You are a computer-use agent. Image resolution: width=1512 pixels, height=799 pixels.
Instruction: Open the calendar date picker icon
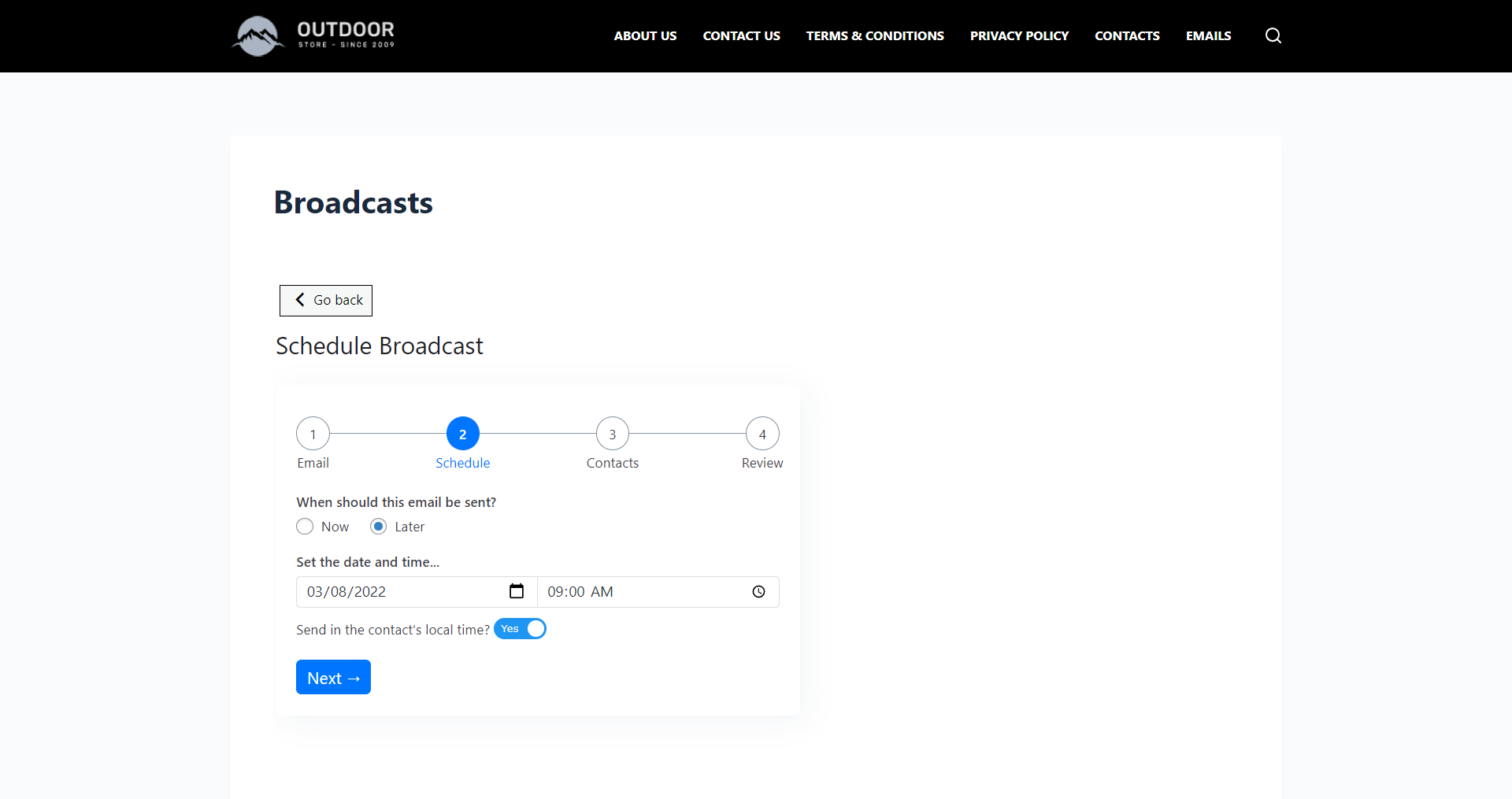tap(517, 591)
